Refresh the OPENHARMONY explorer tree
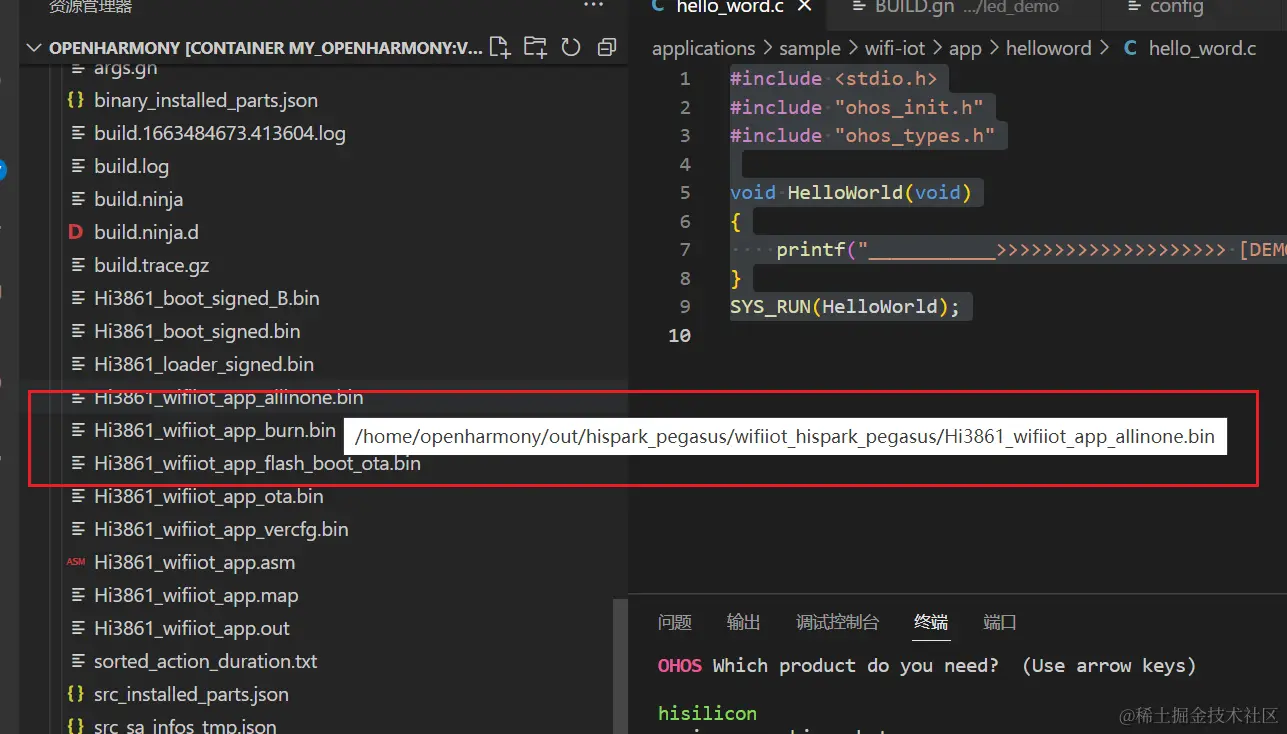Screen dimensions: 1287x734 [571, 47]
